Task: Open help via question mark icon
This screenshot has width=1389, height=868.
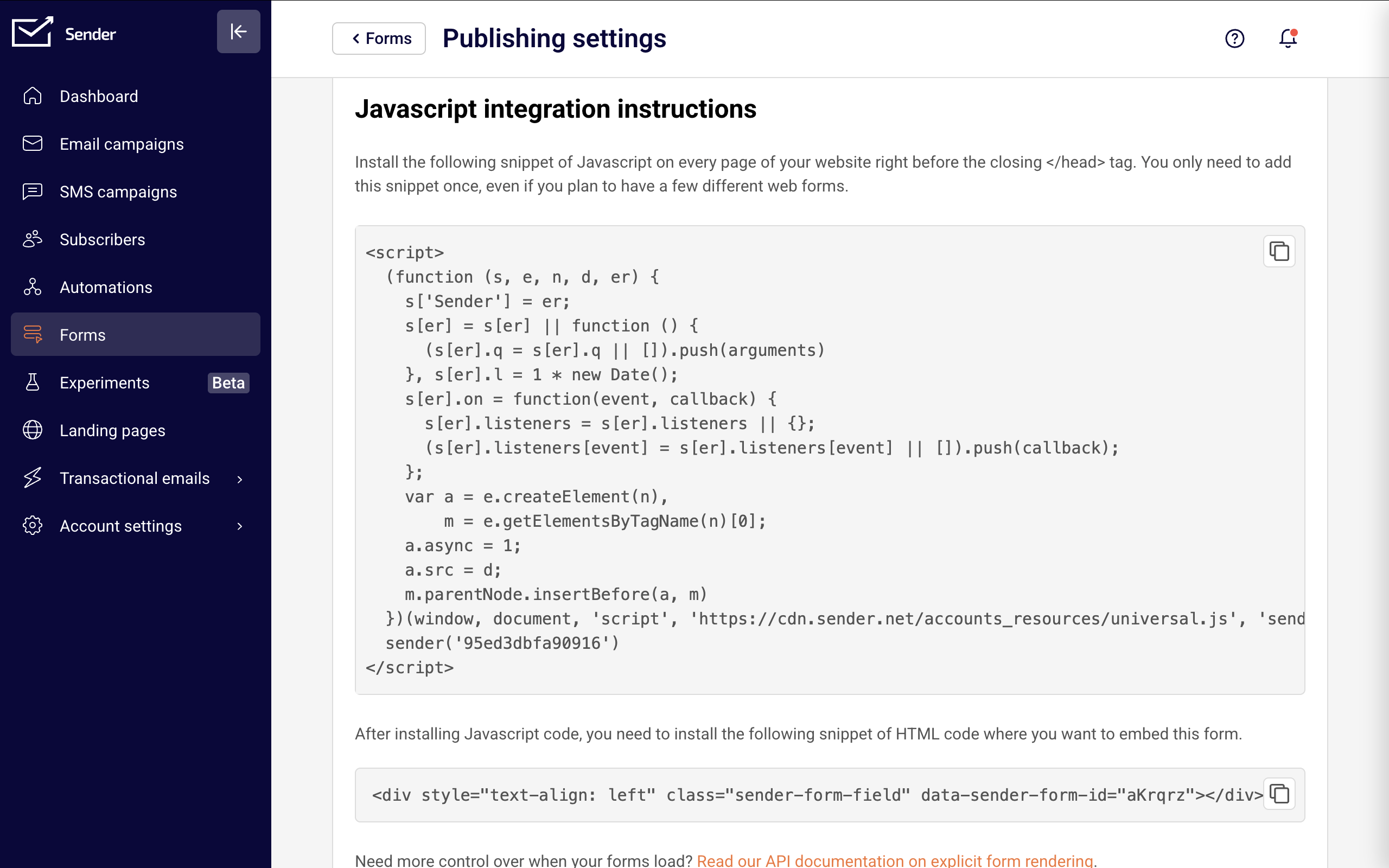Action: [1234, 39]
